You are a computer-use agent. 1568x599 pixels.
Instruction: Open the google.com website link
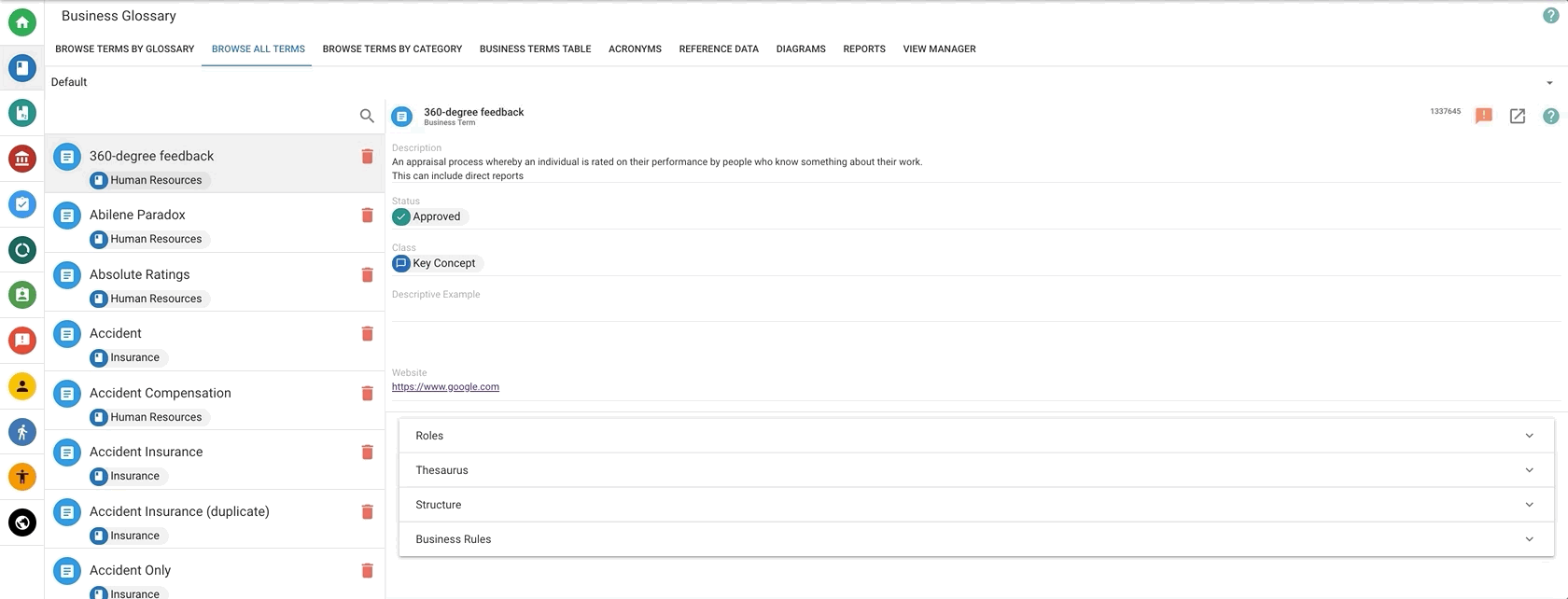(x=445, y=387)
